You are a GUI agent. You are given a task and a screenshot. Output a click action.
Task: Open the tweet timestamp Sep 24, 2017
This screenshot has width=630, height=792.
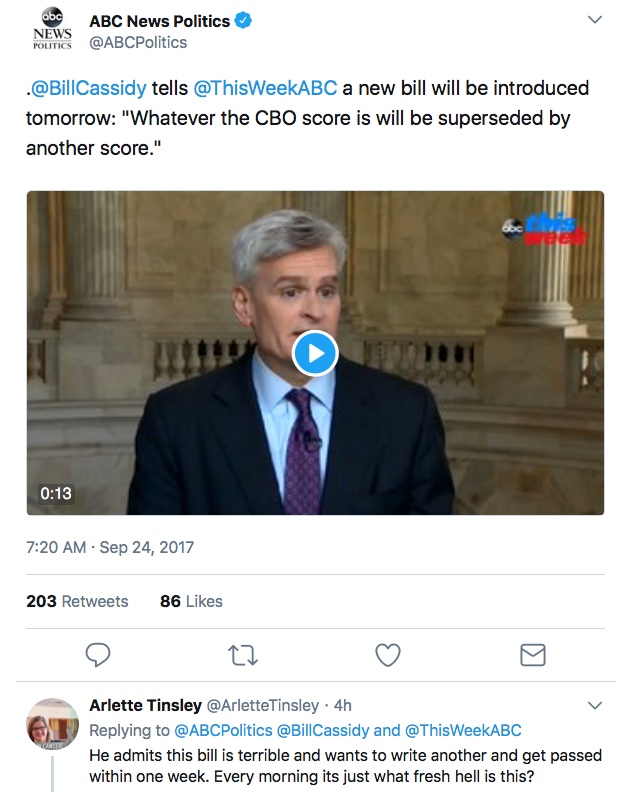tap(110, 547)
